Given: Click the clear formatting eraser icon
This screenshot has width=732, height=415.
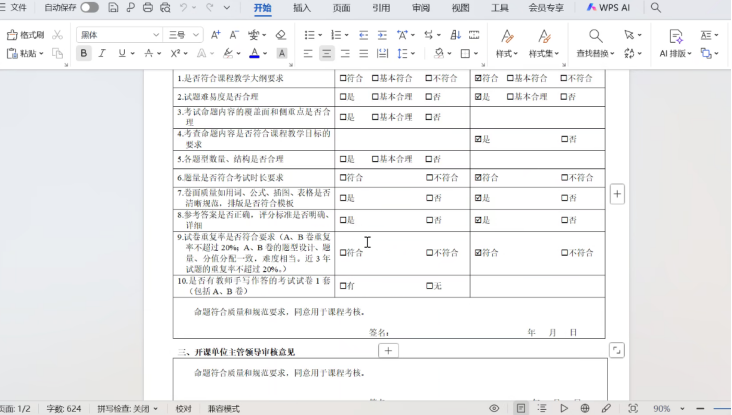Looking at the screenshot, I should pos(282,35).
